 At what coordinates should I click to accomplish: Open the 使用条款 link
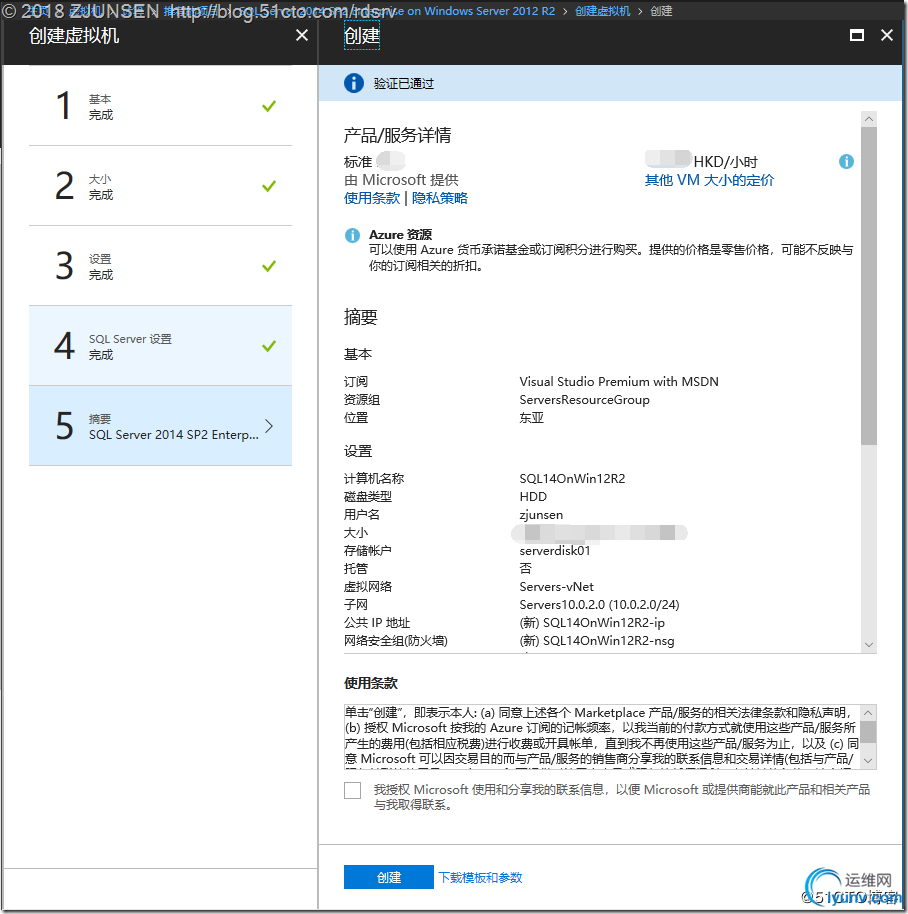[x=372, y=198]
